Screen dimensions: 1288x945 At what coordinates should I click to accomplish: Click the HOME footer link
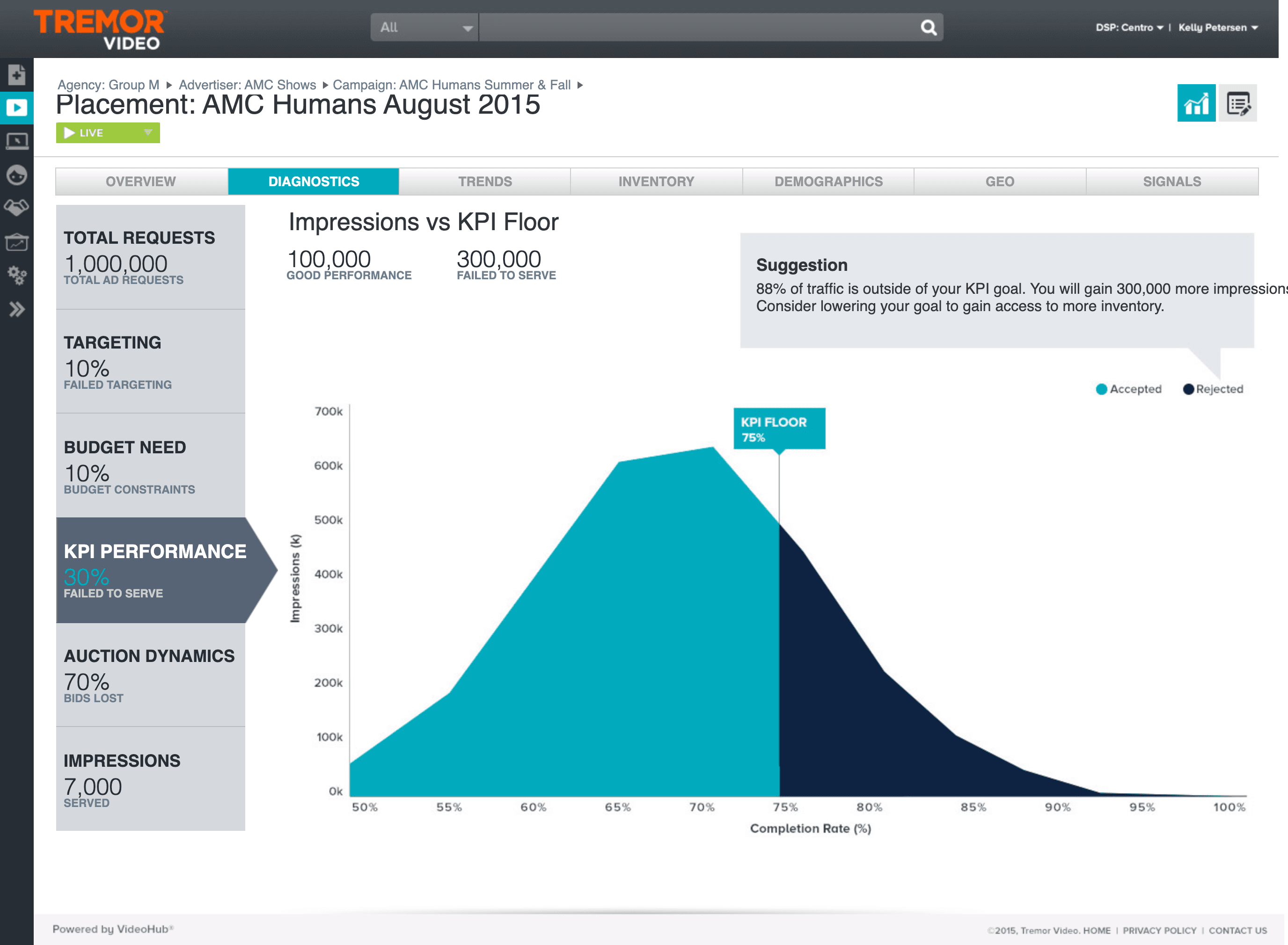point(1096,930)
